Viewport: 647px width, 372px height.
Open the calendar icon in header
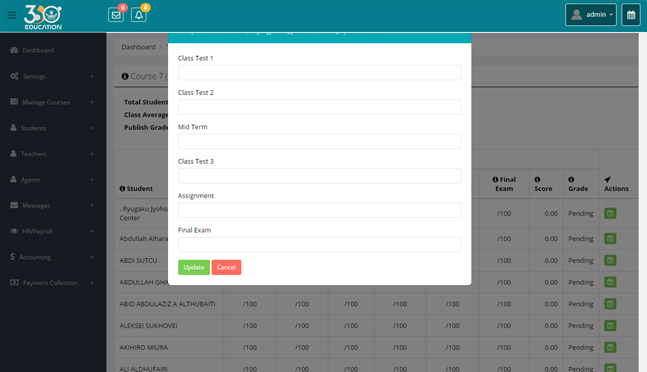631,15
